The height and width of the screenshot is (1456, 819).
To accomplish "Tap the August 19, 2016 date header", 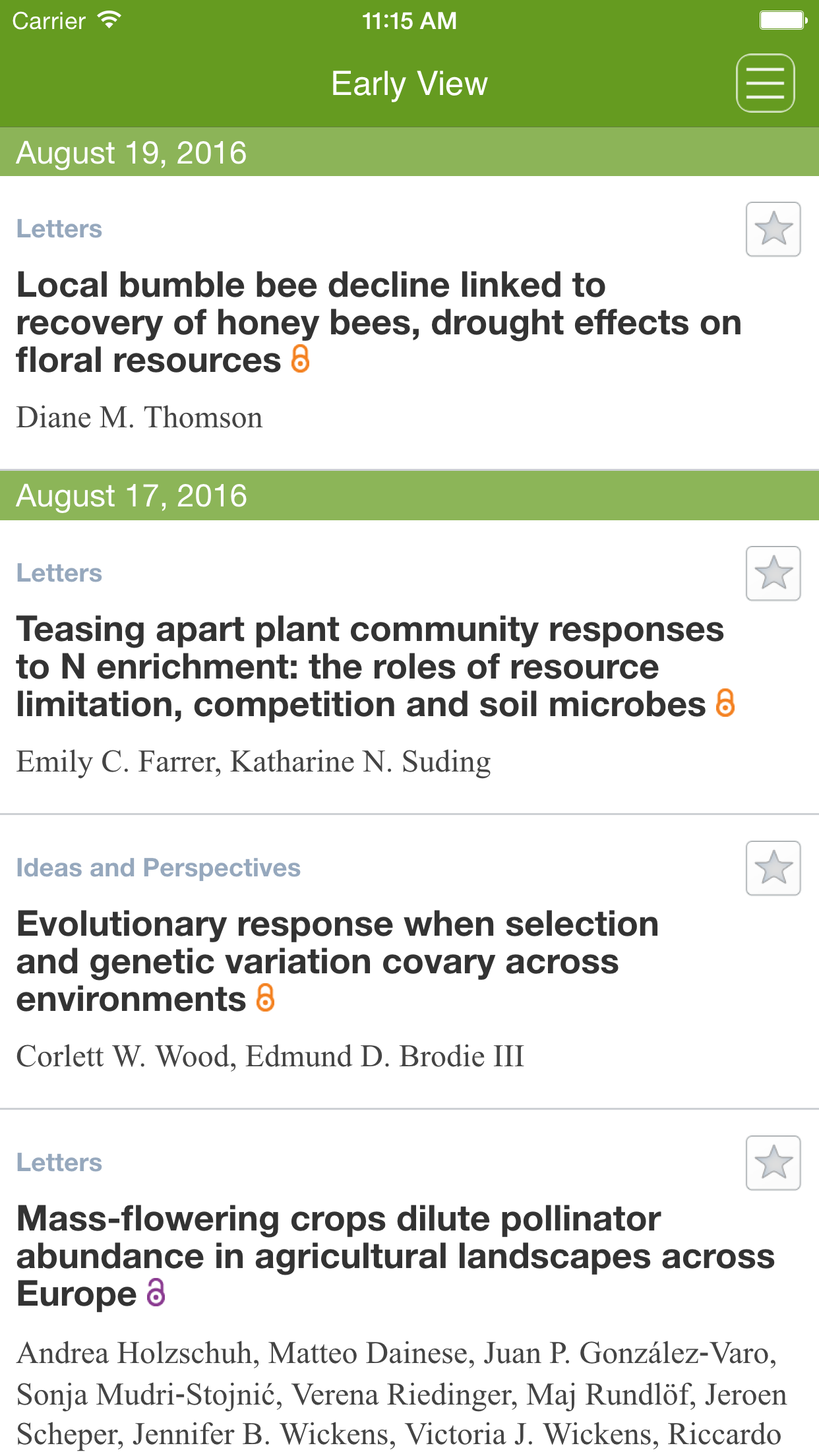I will pos(131,153).
